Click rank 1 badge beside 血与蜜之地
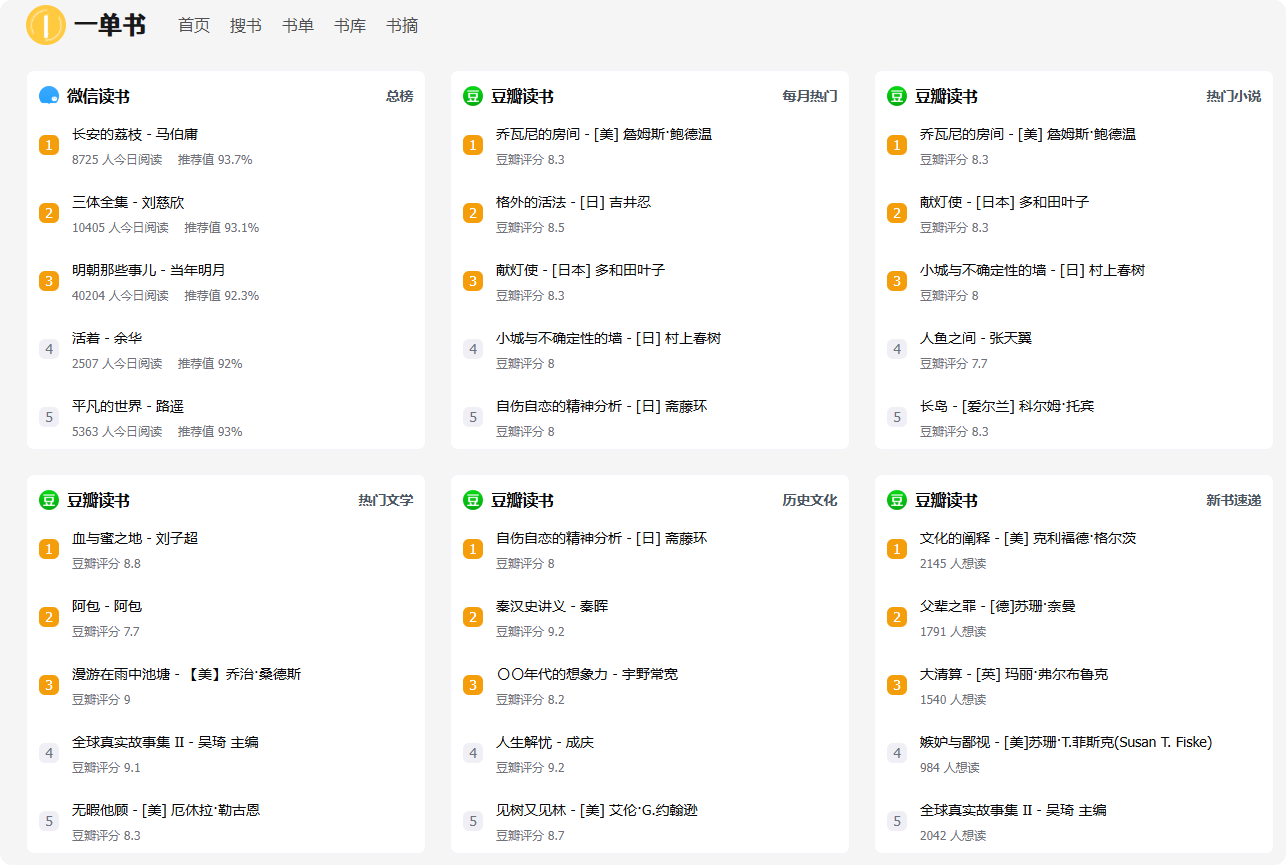This screenshot has height=865, width=1286. [49, 549]
